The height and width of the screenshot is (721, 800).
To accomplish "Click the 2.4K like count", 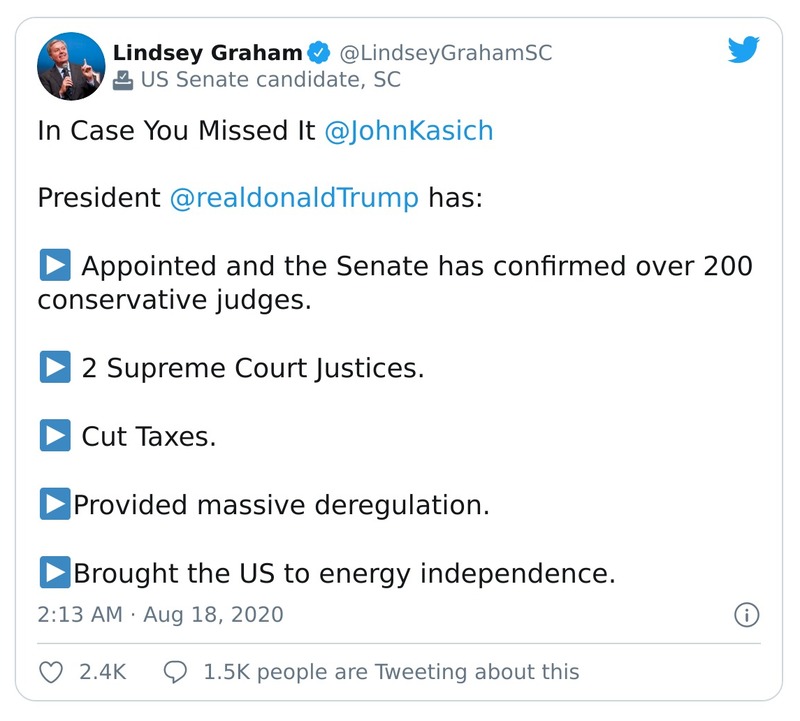I will tap(102, 672).
